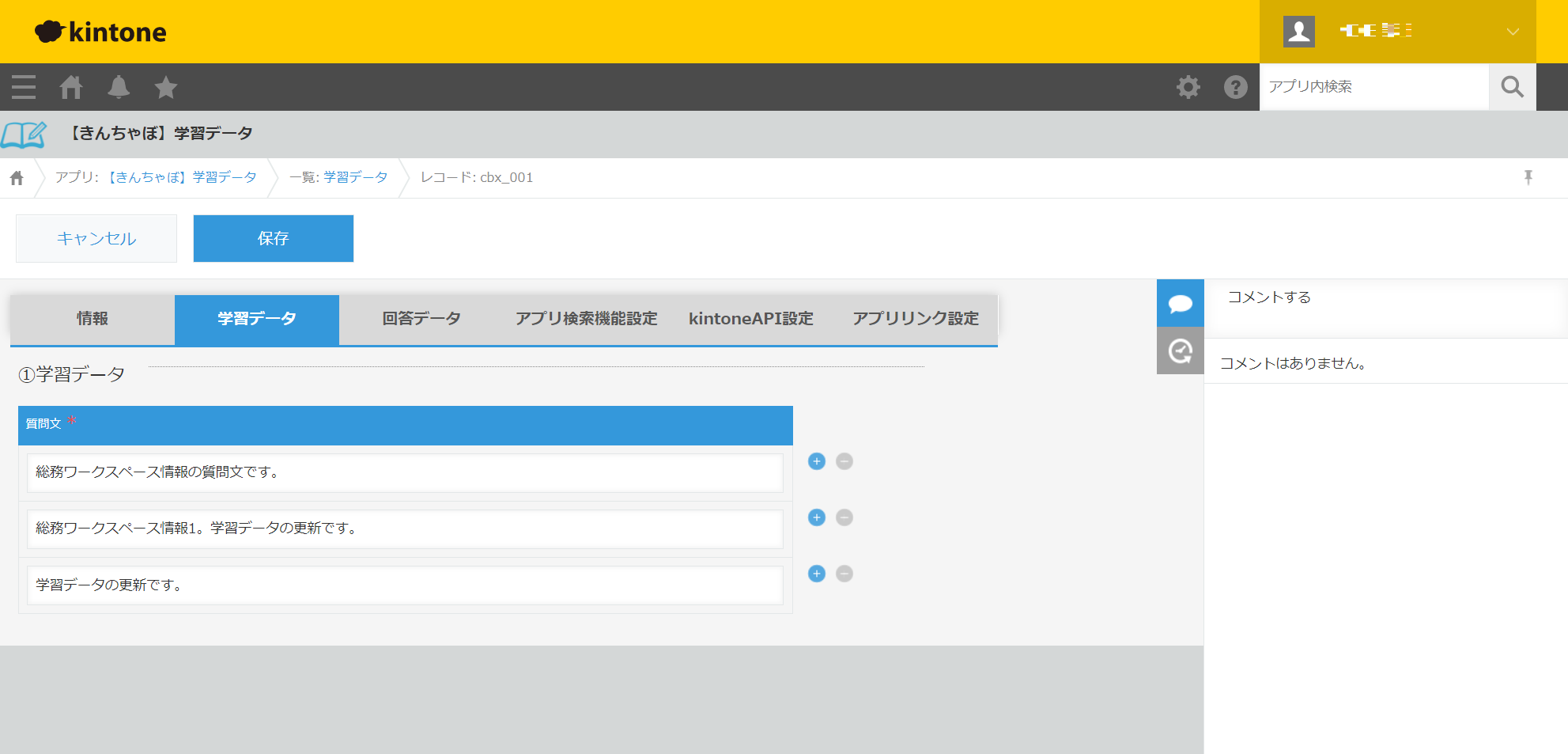Show the change history panel
Image resolution: width=1568 pixels, height=754 pixels.
[1180, 350]
